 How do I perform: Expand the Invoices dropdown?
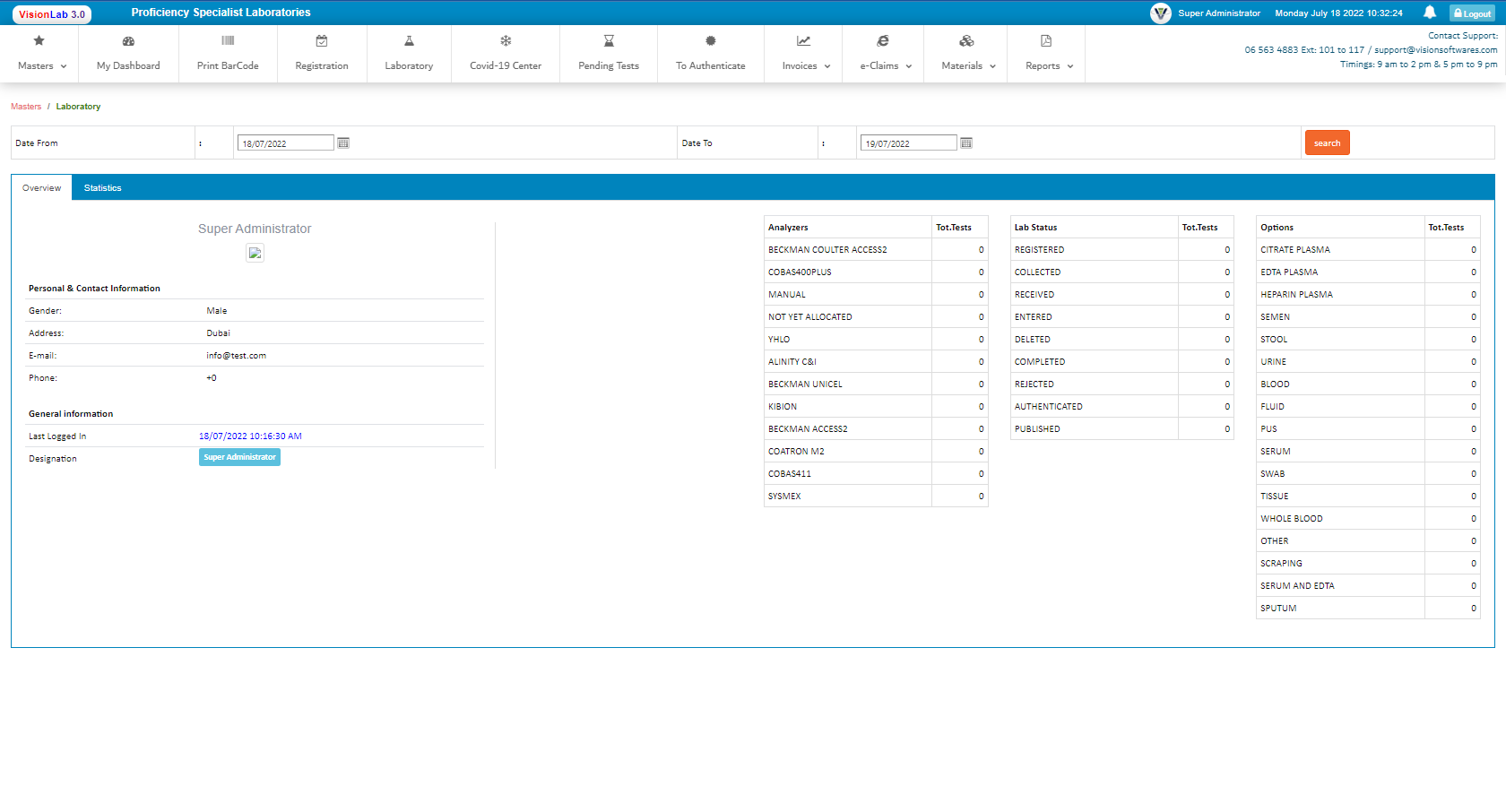[803, 65]
